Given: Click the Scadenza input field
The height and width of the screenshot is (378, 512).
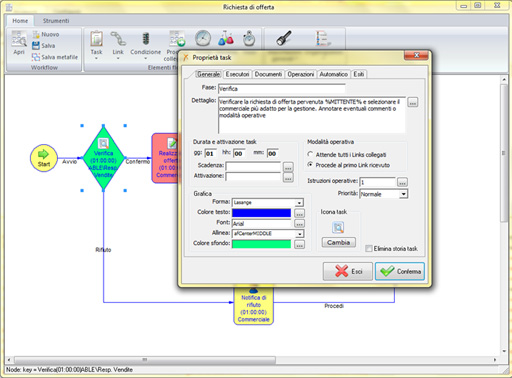Looking at the screenshot, I should (x=253, y=166).
